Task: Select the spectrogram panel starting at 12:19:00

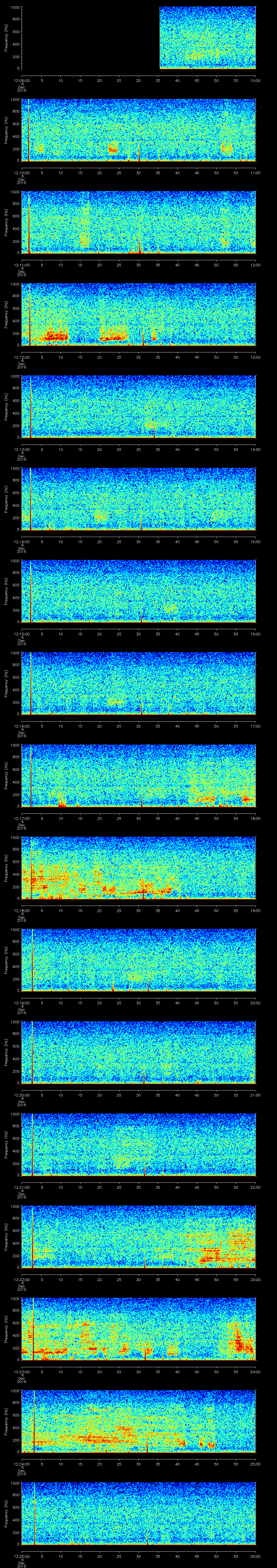Action: [139, 960]
